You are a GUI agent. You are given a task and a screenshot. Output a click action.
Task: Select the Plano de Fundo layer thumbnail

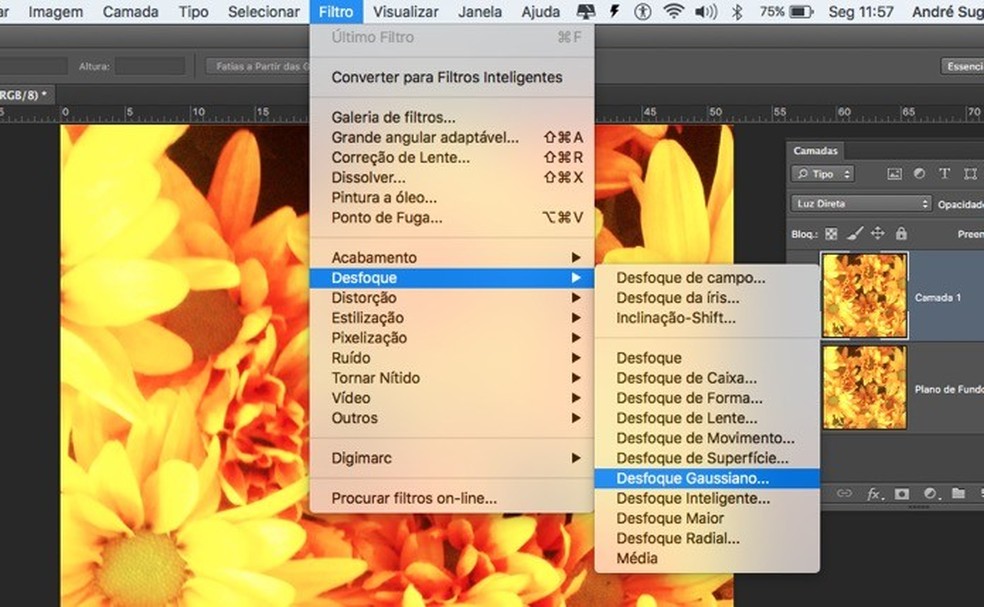point(865,387)
